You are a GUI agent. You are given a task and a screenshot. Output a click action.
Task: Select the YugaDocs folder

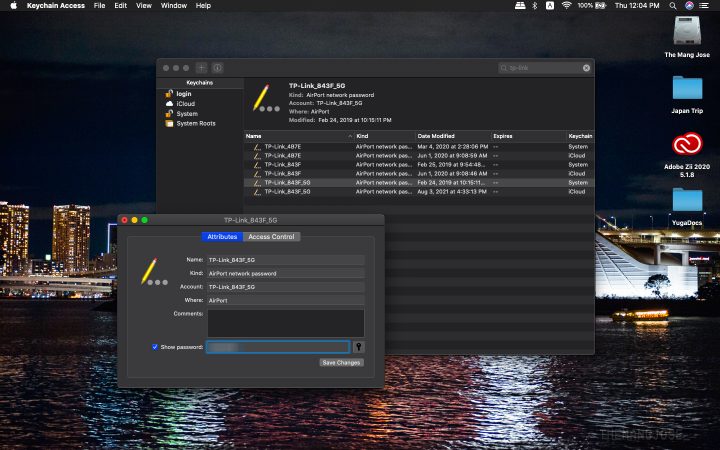coord(687,200)
